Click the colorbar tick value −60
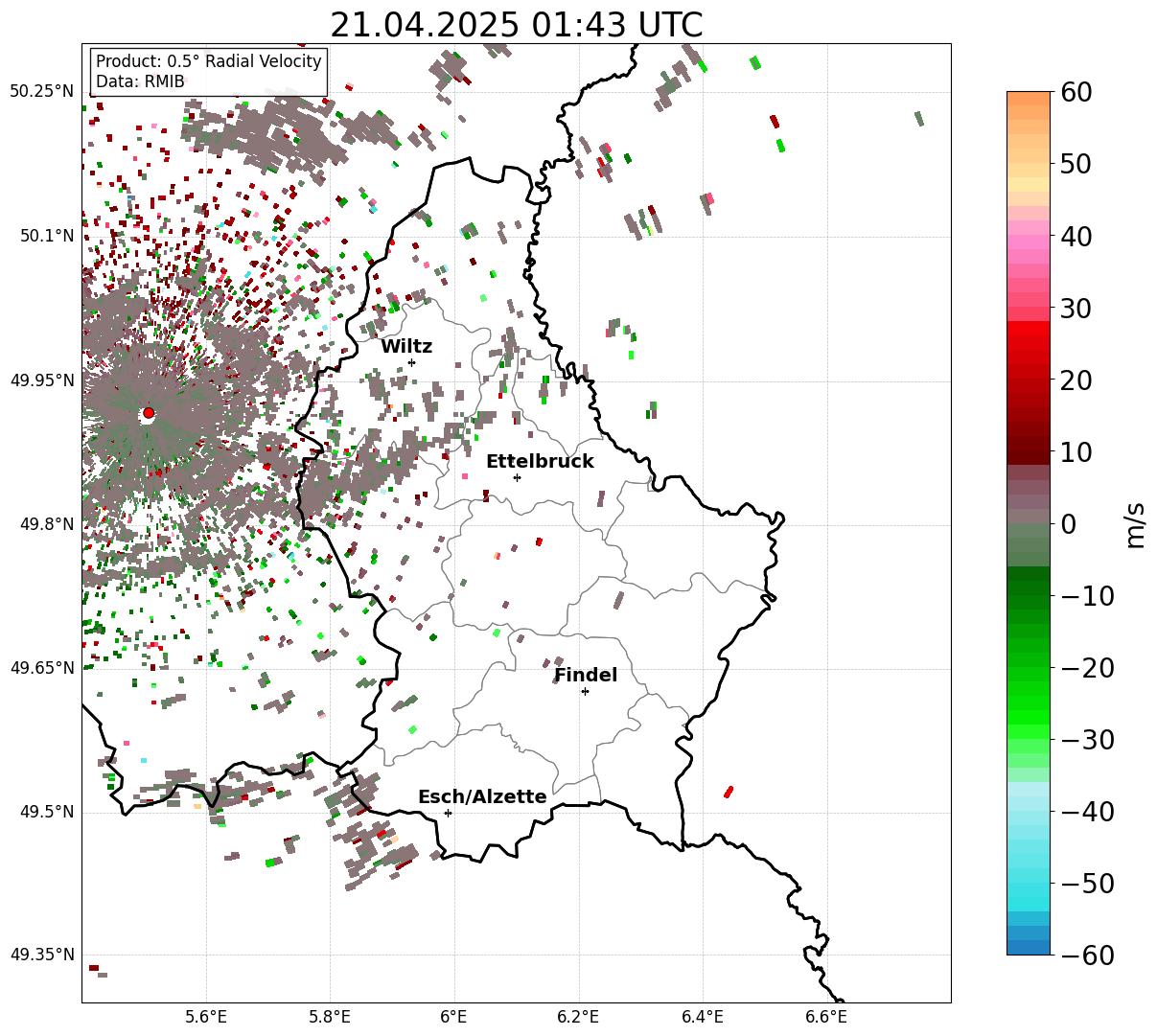The width and height of the screenshot is (1157, 1036). [1087, 955]
